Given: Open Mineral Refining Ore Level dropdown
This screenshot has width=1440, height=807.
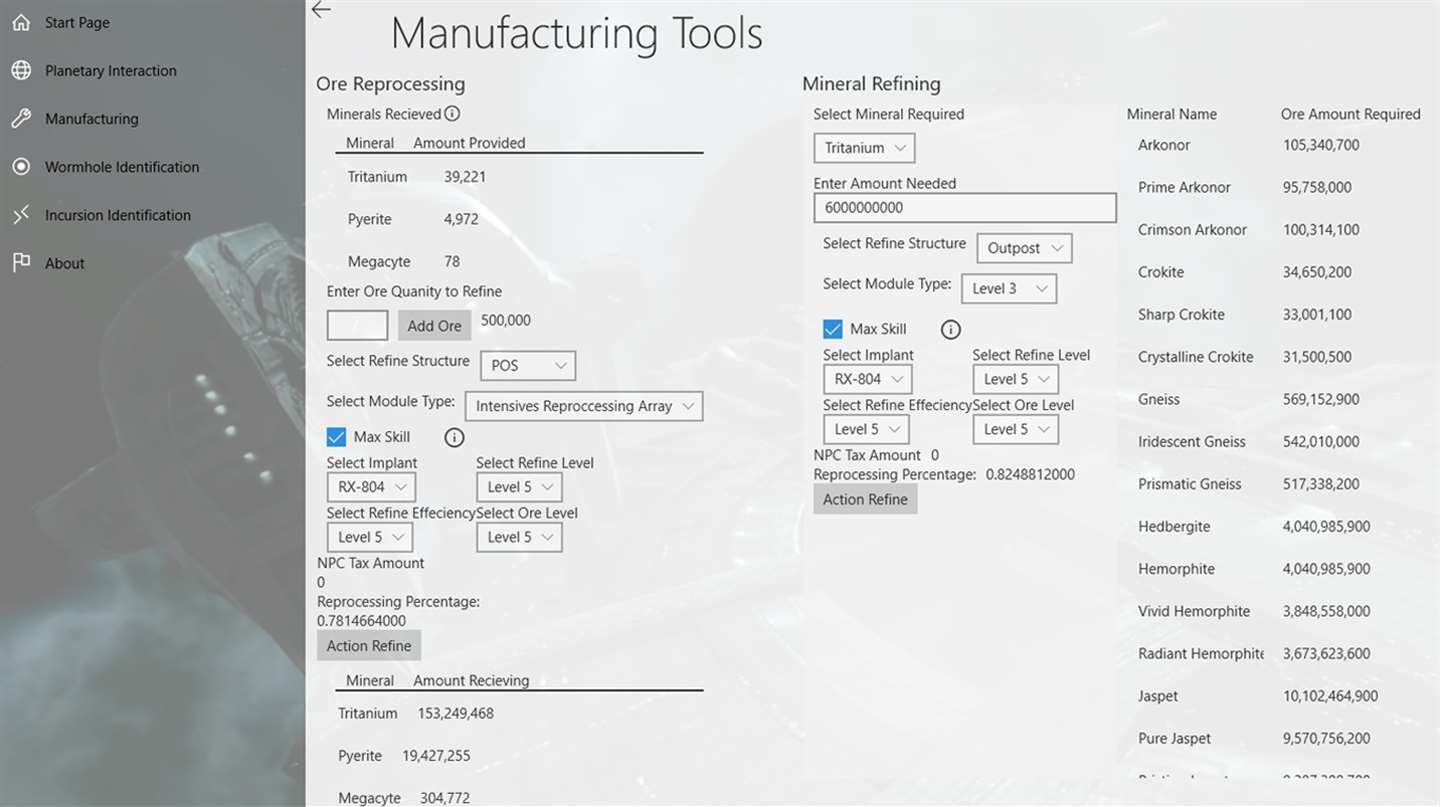Looking at the screenshot, I should [x=1015, y=429].
